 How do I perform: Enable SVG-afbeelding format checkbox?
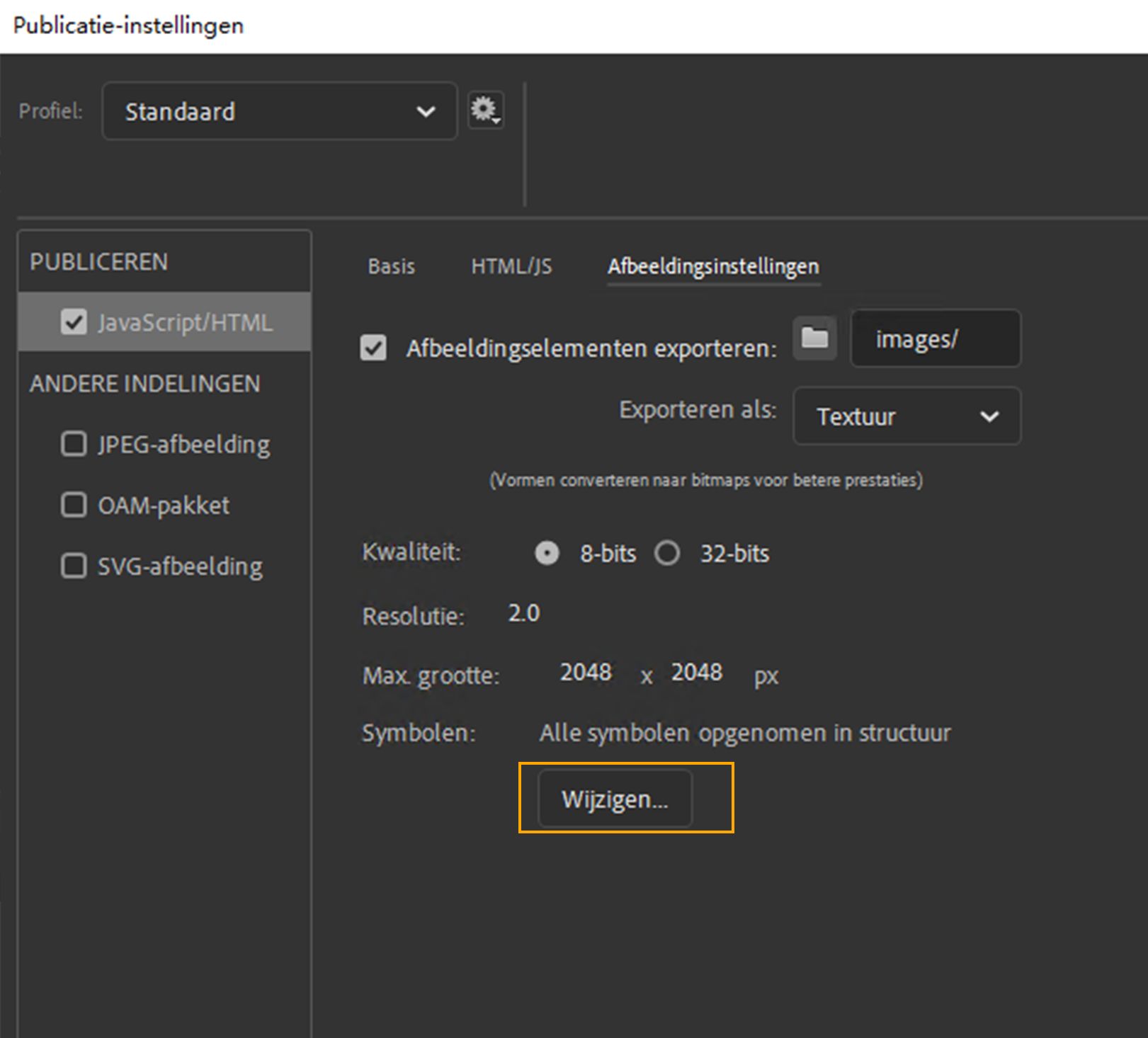click(74, 566)
